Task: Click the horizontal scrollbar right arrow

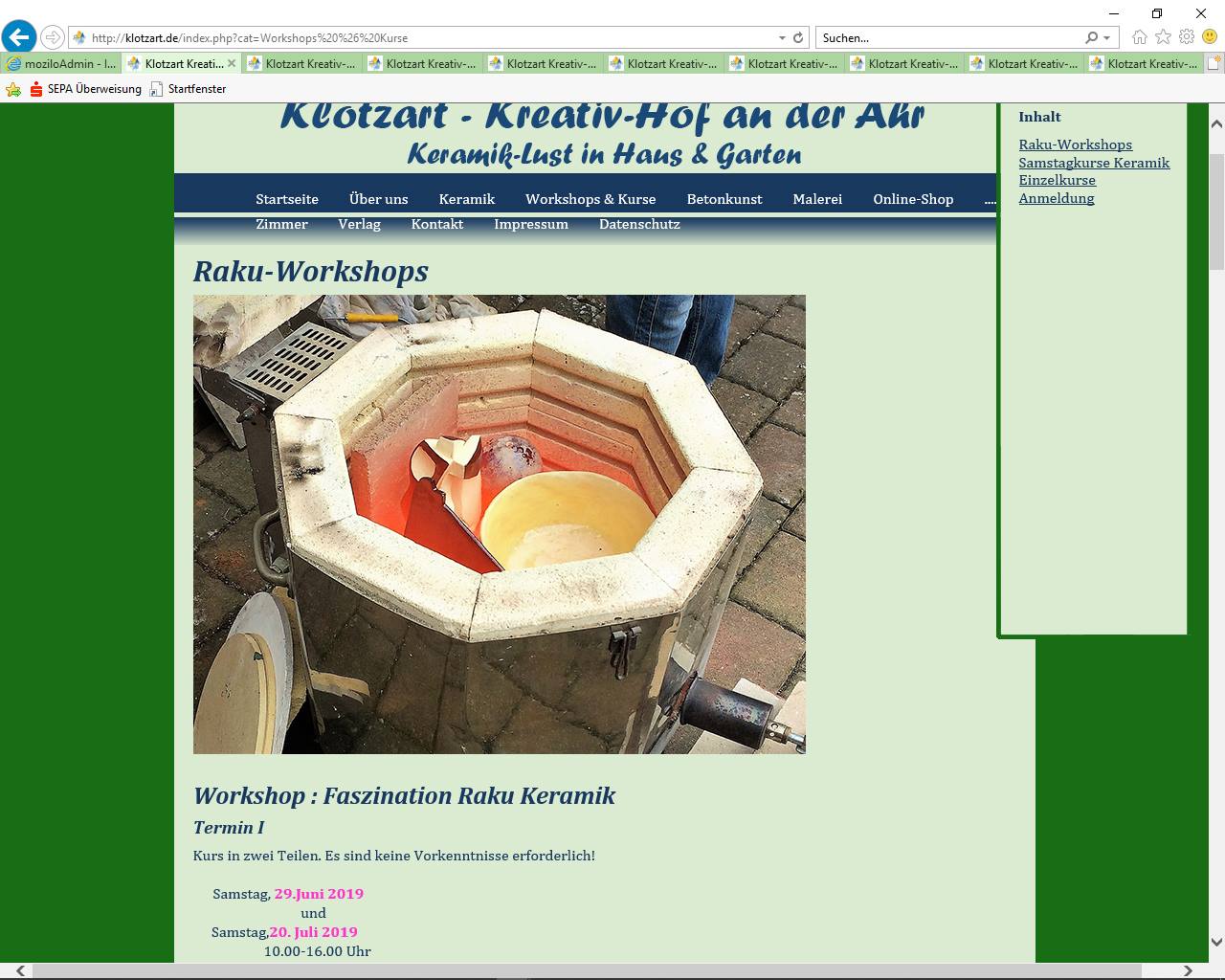Action: click(1189, 970)
